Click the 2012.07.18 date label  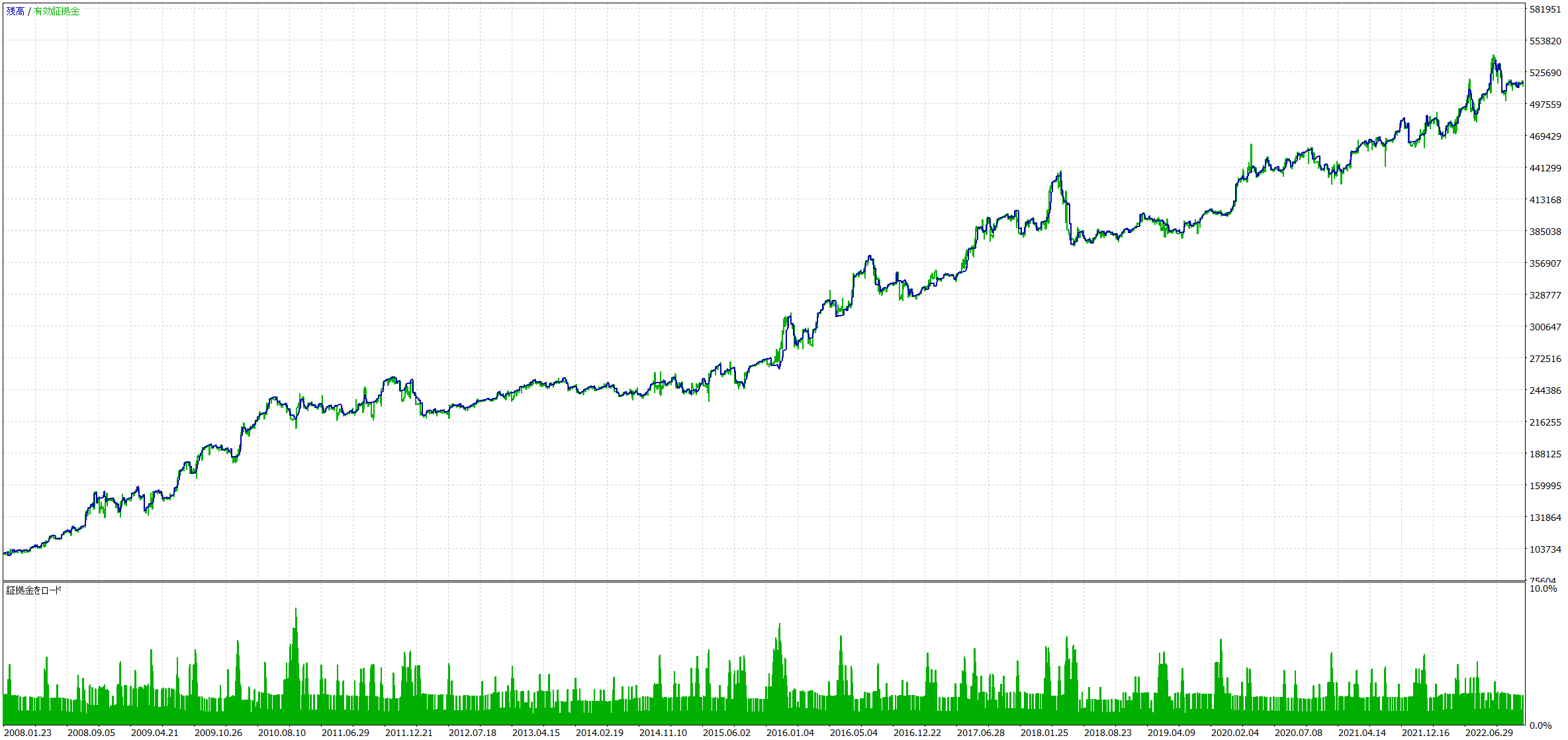pos(473,733)
